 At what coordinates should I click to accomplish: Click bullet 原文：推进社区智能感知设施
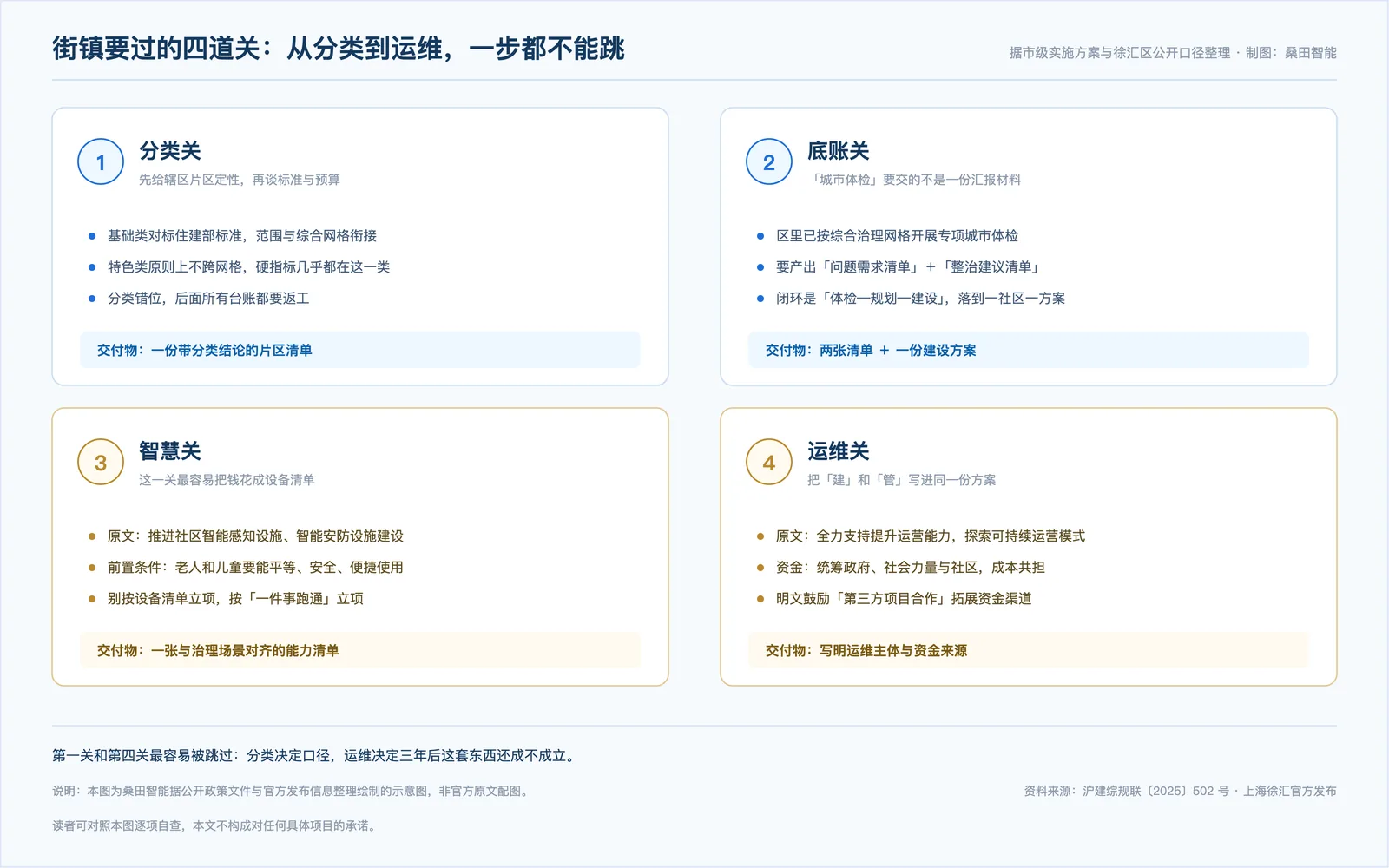click(255, 536)
